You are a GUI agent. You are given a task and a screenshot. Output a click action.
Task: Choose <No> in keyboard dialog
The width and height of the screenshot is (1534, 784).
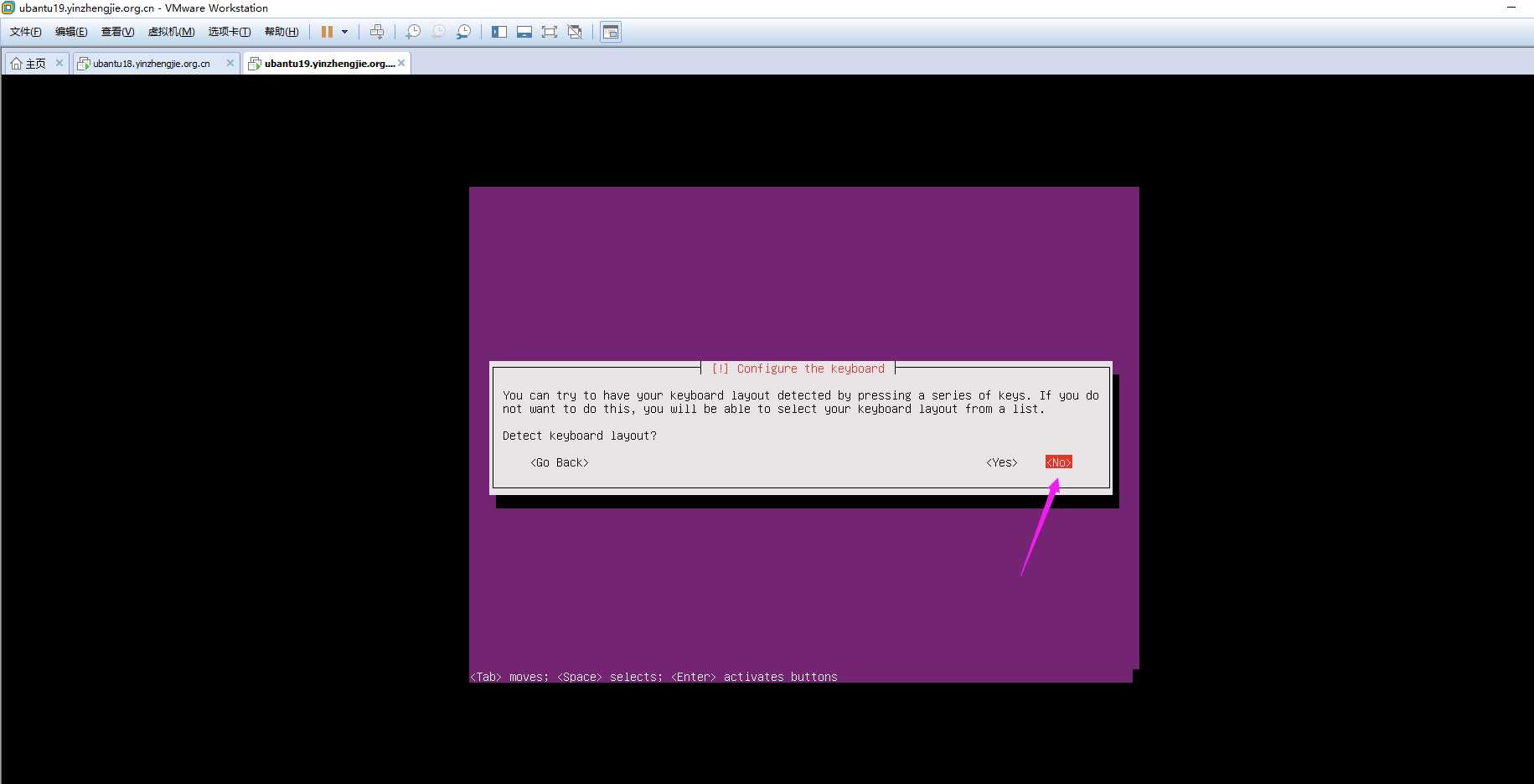pyautogui.click(x=1059, y=462)
